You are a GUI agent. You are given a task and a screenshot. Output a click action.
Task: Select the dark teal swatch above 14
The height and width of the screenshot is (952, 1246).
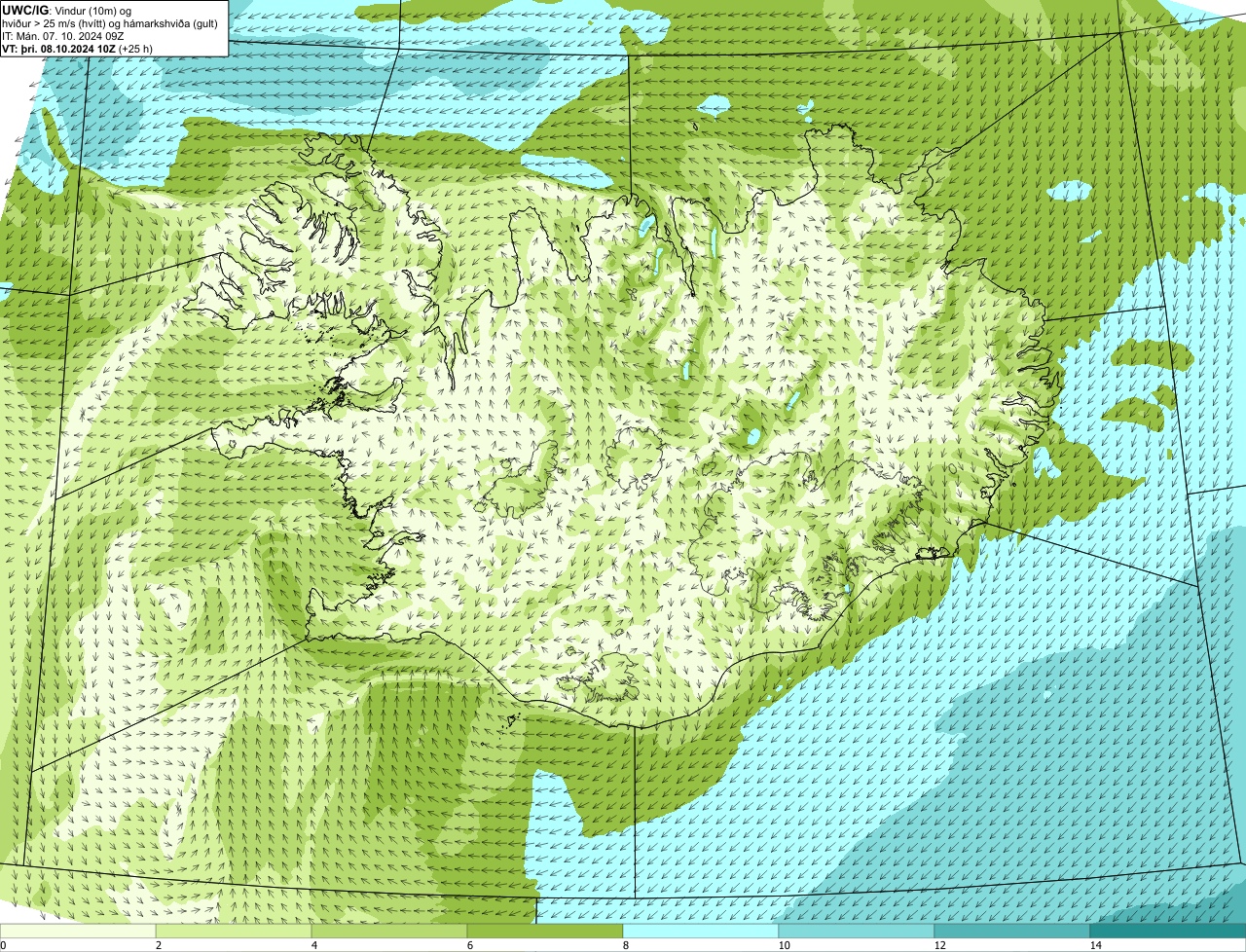(1168, 932)
